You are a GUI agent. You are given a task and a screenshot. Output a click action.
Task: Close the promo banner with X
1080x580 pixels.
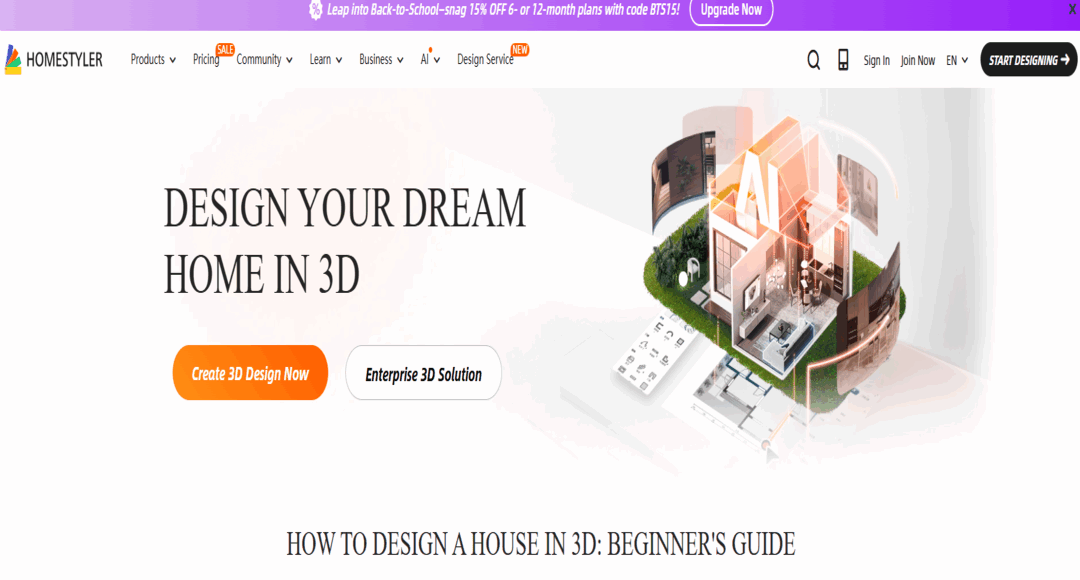pyautogui.click(x=1071, y=9)
